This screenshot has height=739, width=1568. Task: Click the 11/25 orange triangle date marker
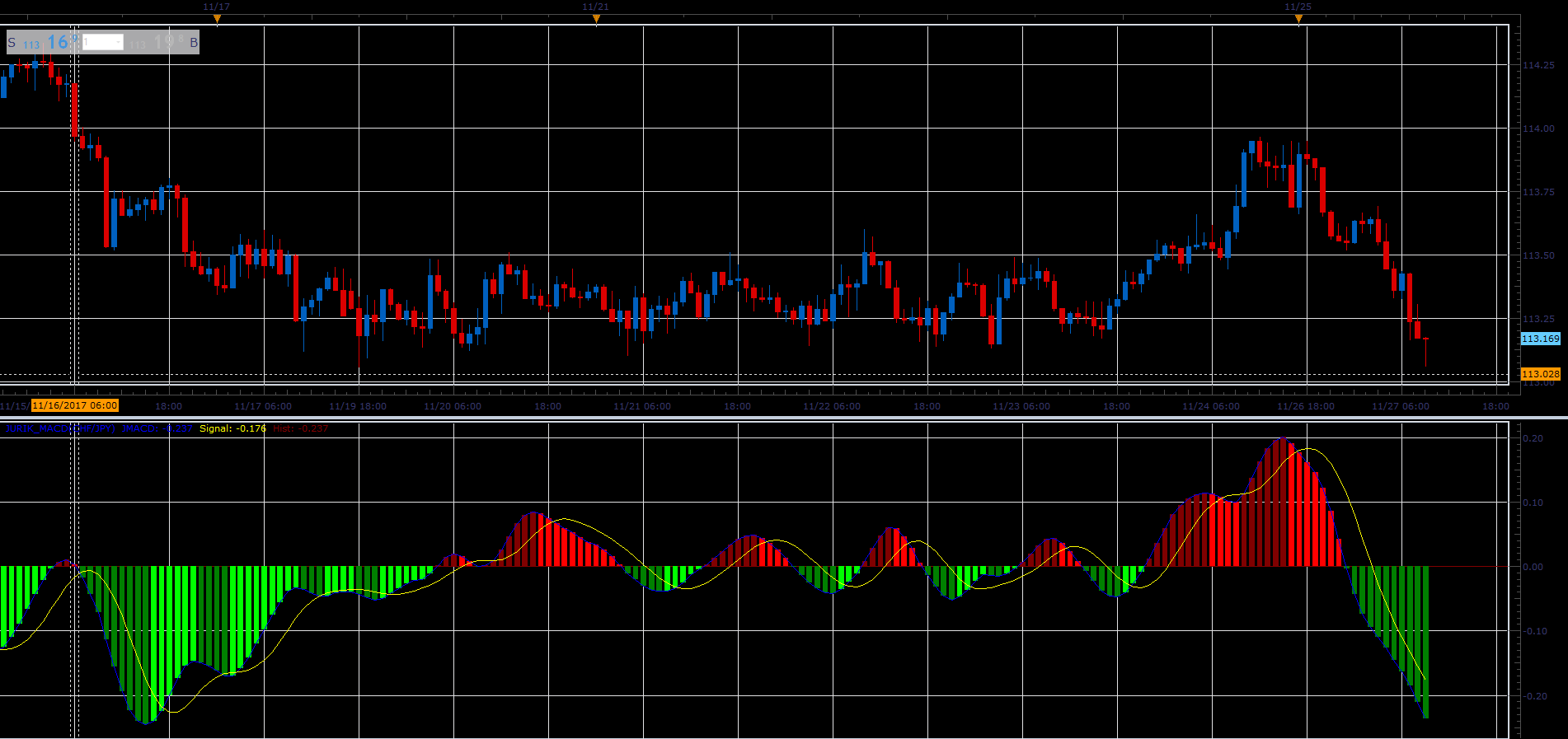click(x=1298, y=18)
